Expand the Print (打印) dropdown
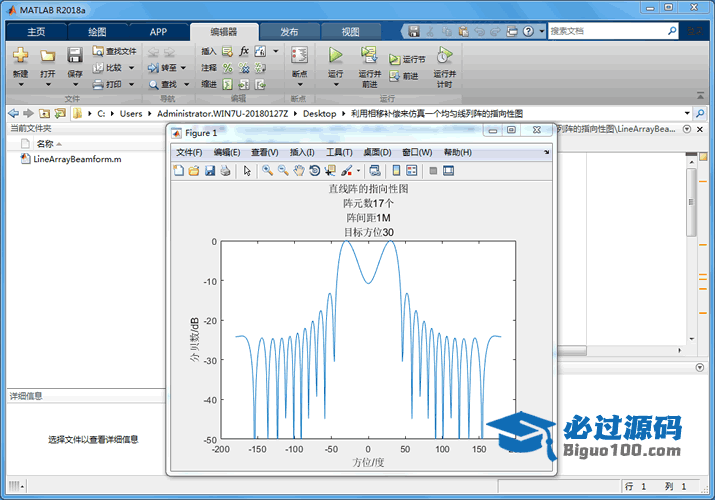 [130, 85]
